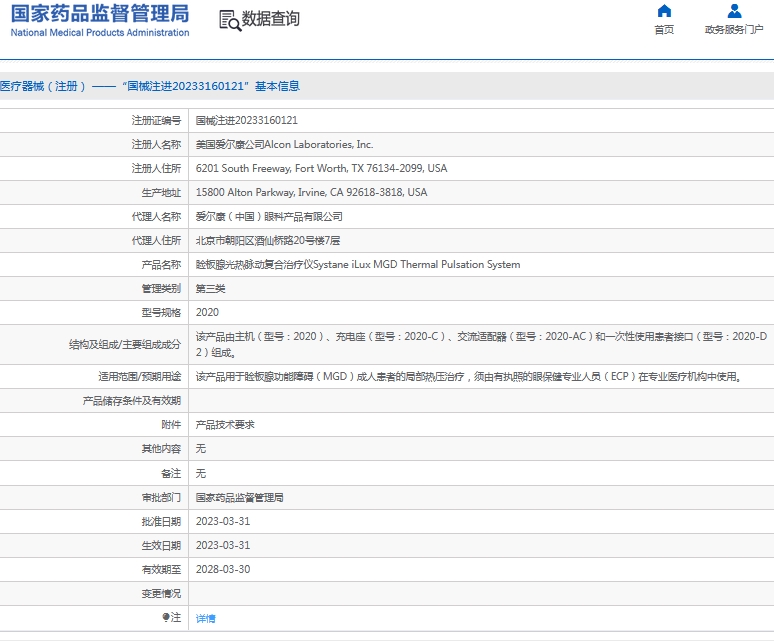Select registration number value 国械注进20233160121
This screenshot has width=774, height=641.
tap(247, 120)
